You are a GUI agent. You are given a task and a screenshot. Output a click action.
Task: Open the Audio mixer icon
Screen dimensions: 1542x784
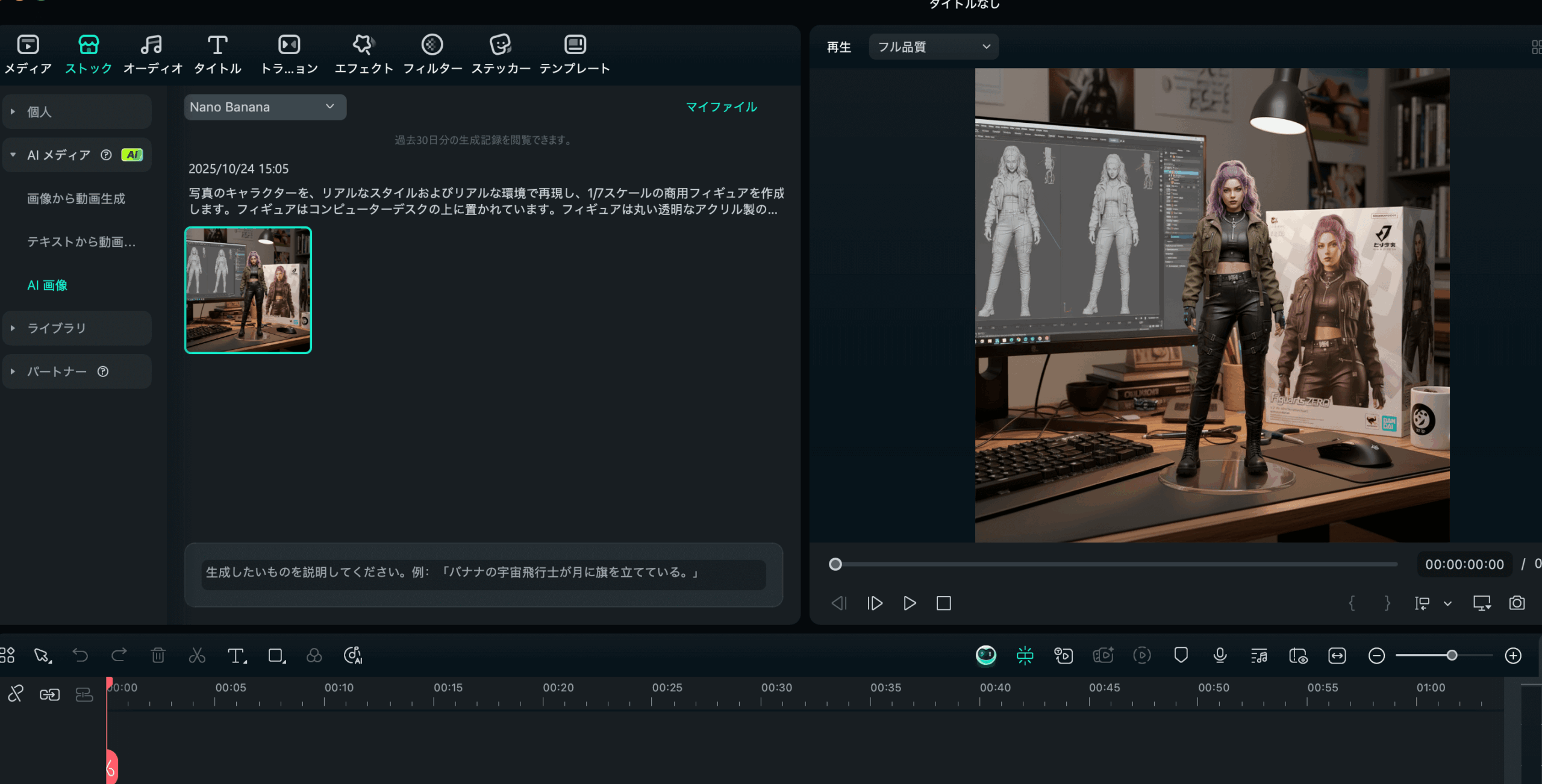click(1259, 655)
